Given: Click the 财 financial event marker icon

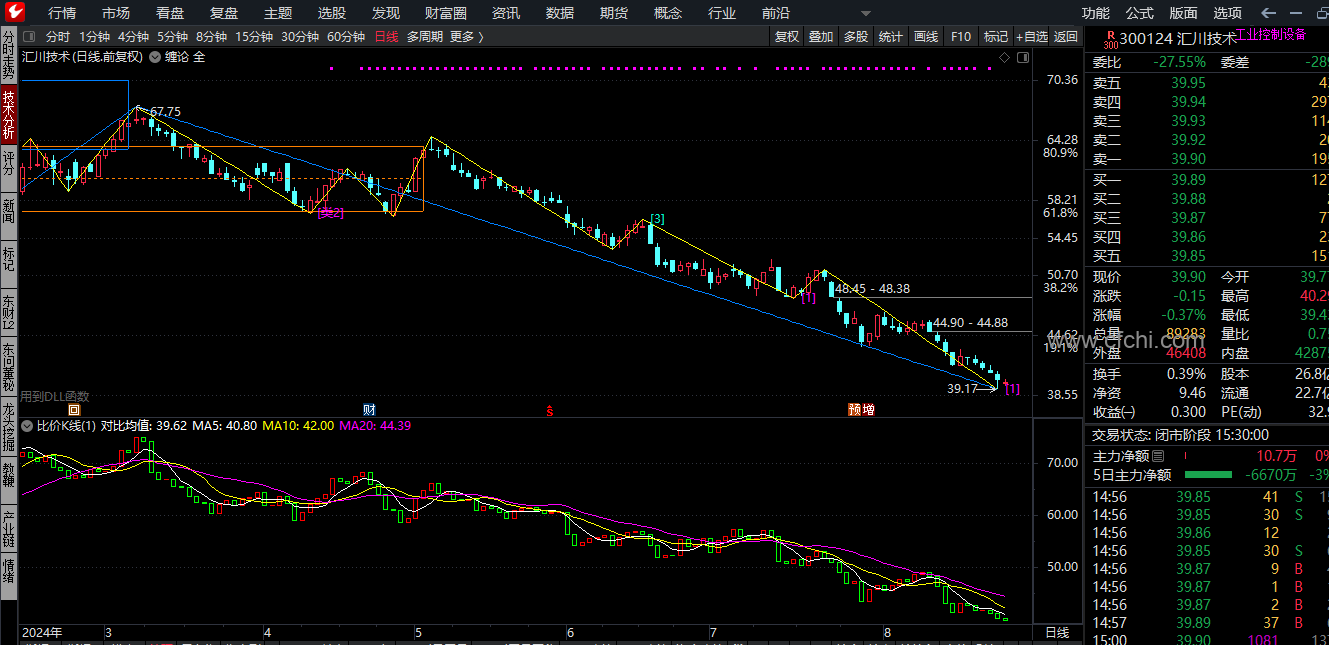Looking at the screenshot, I should 369,409.
